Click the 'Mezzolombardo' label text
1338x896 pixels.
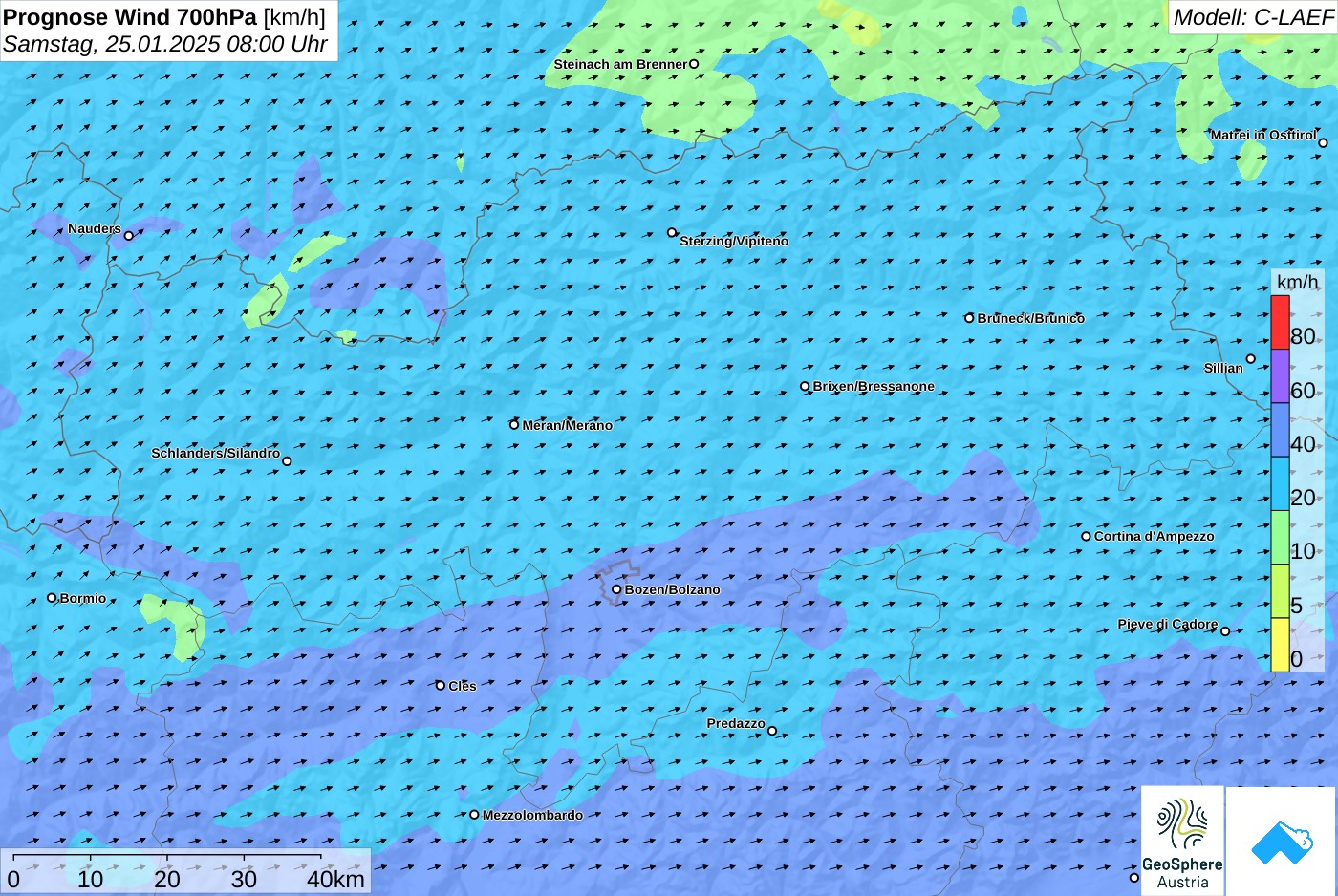pyautogui.click(x=532, y=815)
